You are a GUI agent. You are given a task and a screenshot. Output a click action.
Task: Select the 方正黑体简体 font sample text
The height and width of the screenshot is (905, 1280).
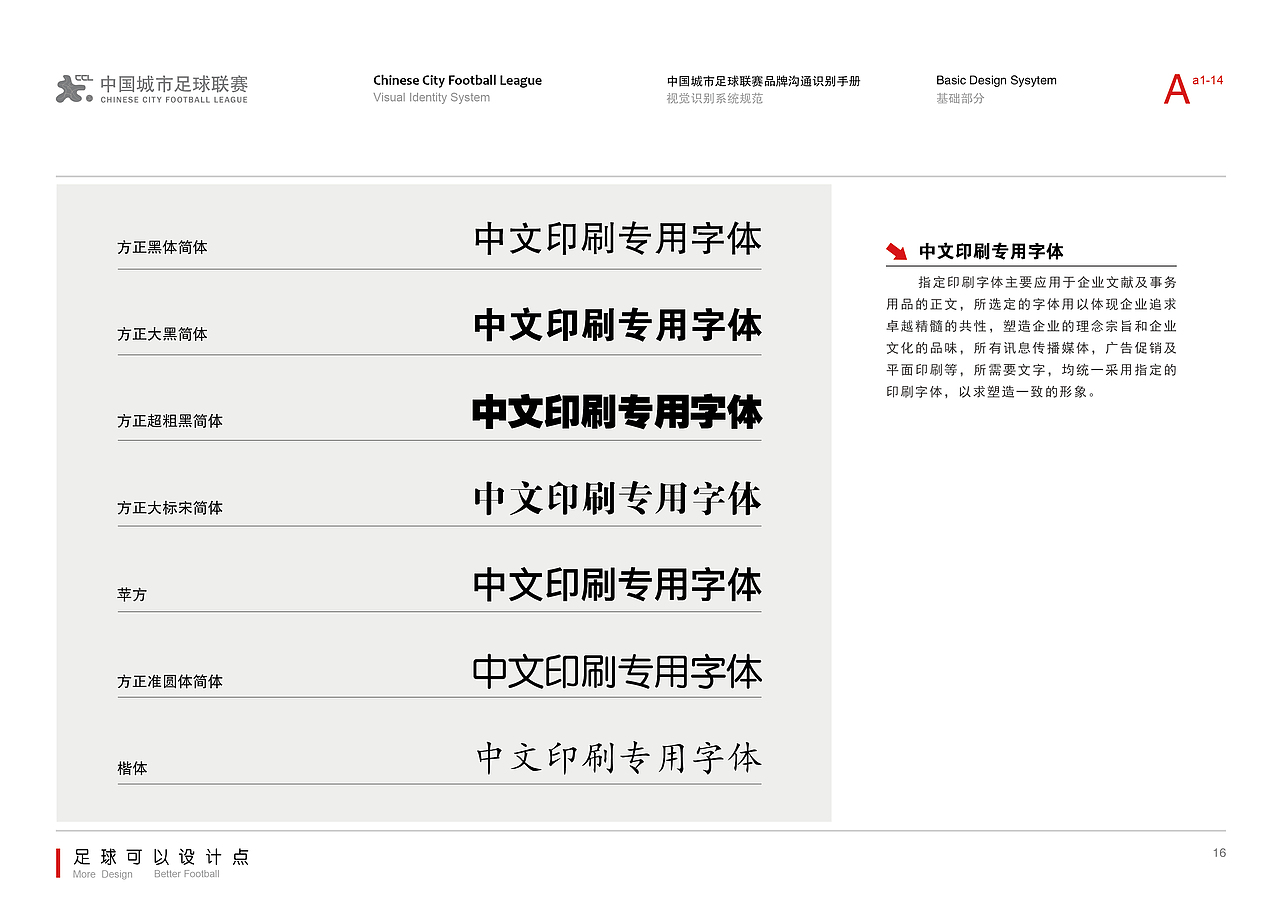pyautogui.click(x=617, y=239)
